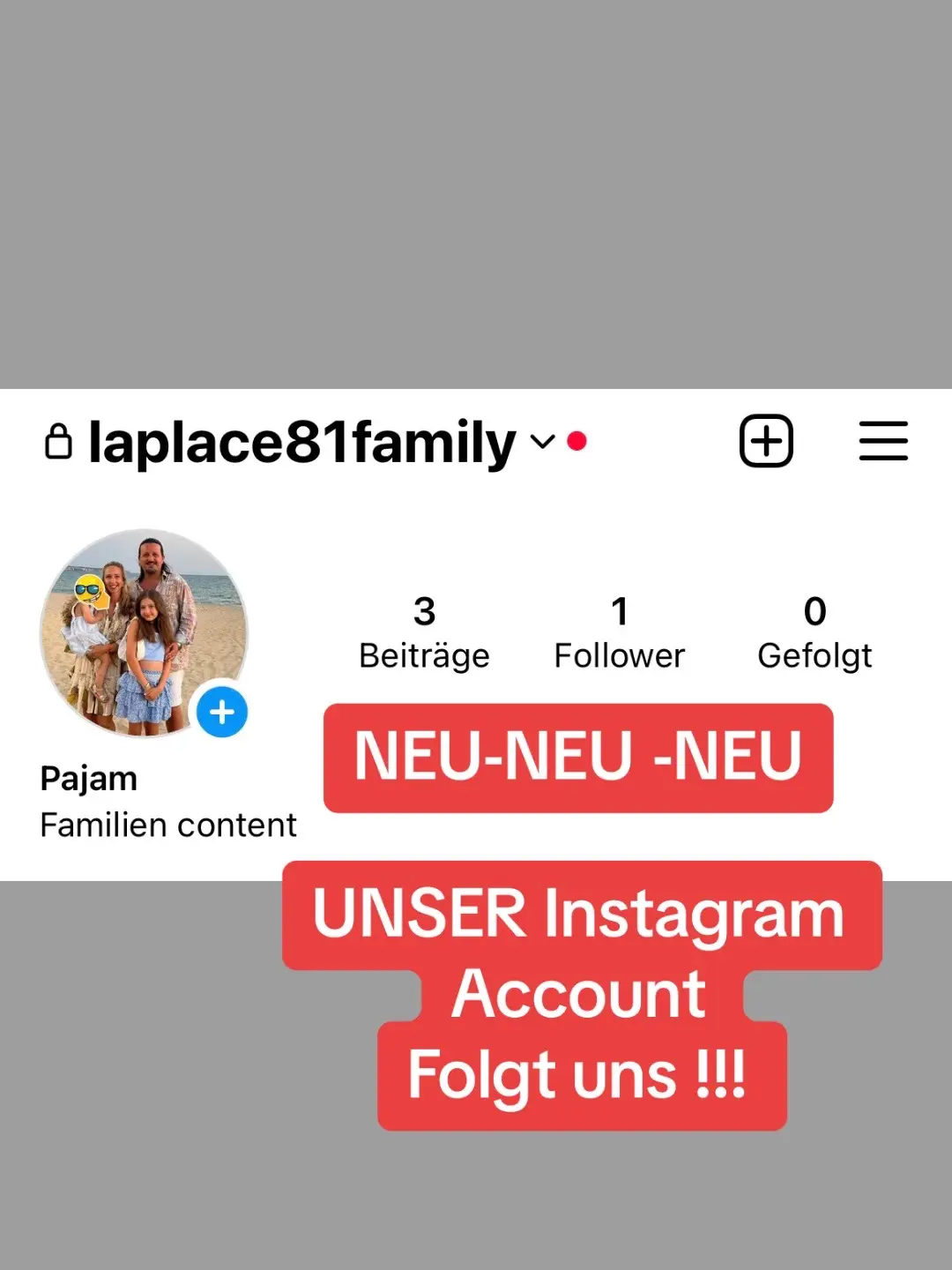View the 3 Beiträge posts count
The image size is (952, 1270).
[x=424, y=633]
